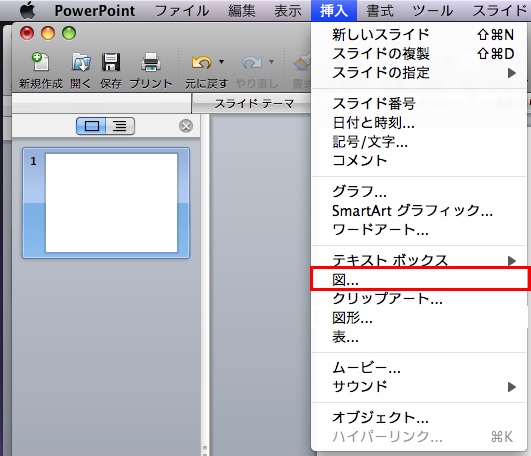Click the red close window button
This screenshot has width=531, height=456.
(27, 33)
